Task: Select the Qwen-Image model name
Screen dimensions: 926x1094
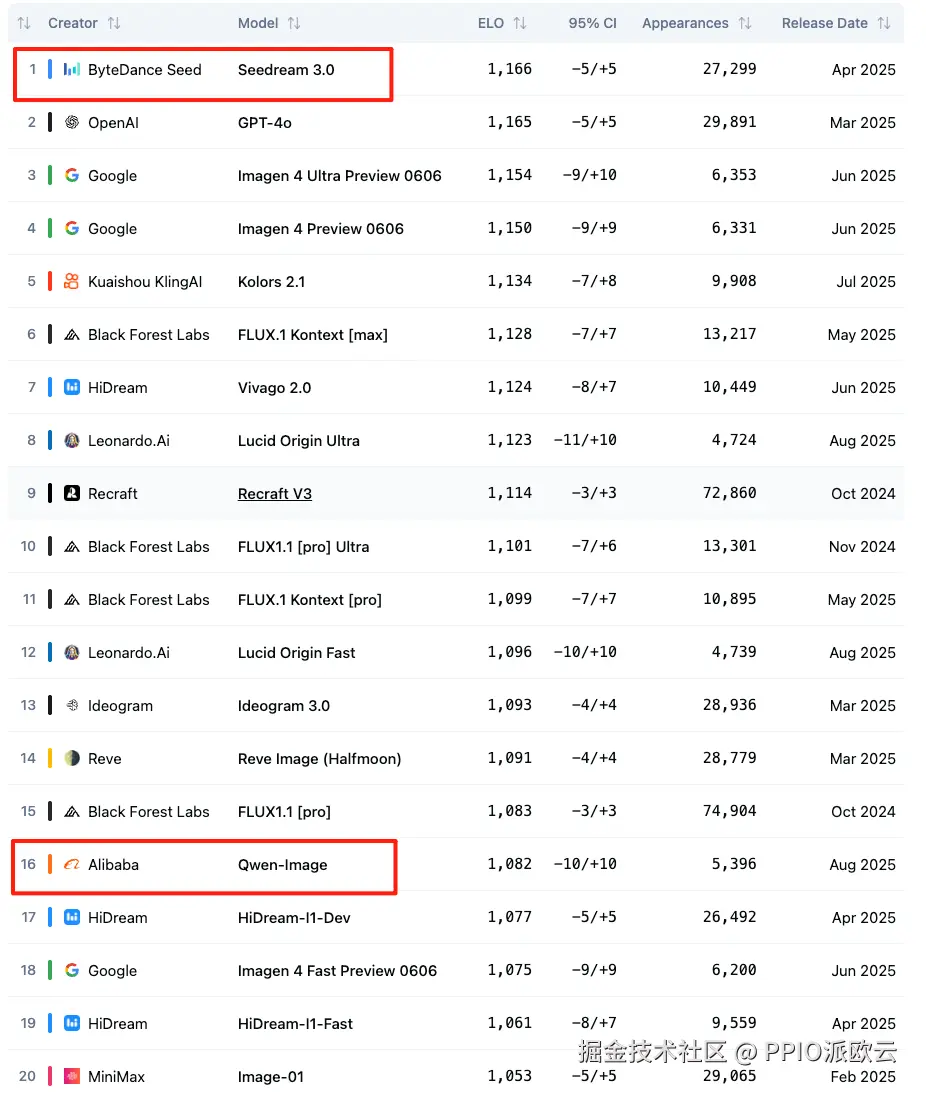Action: [x=283, y=865]
